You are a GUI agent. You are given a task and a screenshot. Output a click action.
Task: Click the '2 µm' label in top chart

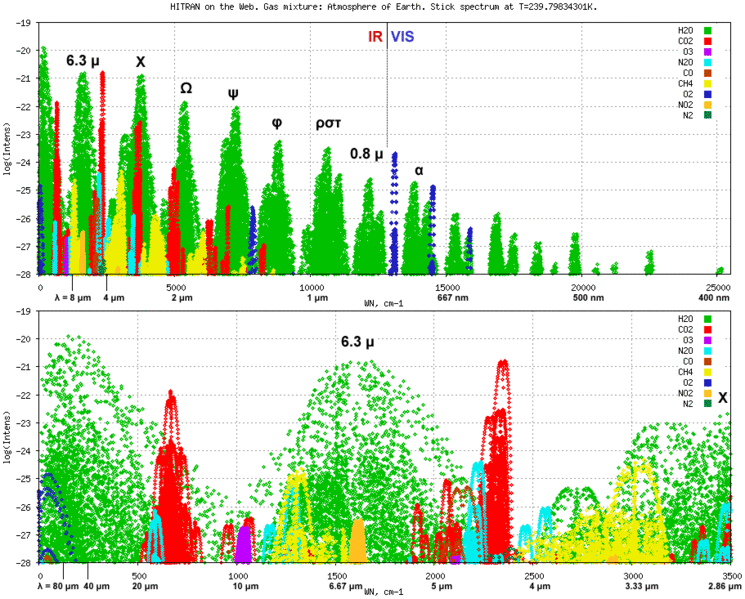(x=182, y=298)
